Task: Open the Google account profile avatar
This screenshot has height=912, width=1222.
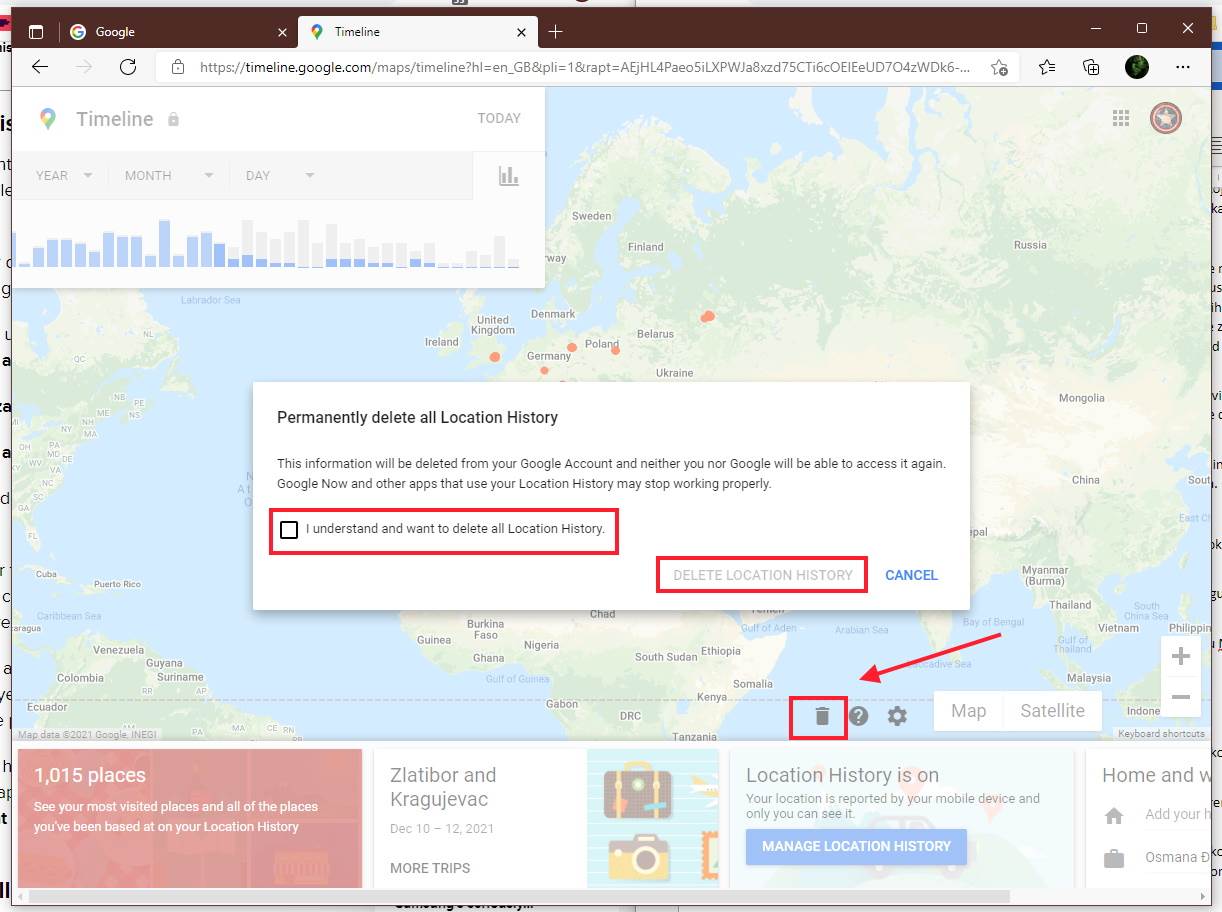Action: pyautogui.click(x=1165, y=117)
